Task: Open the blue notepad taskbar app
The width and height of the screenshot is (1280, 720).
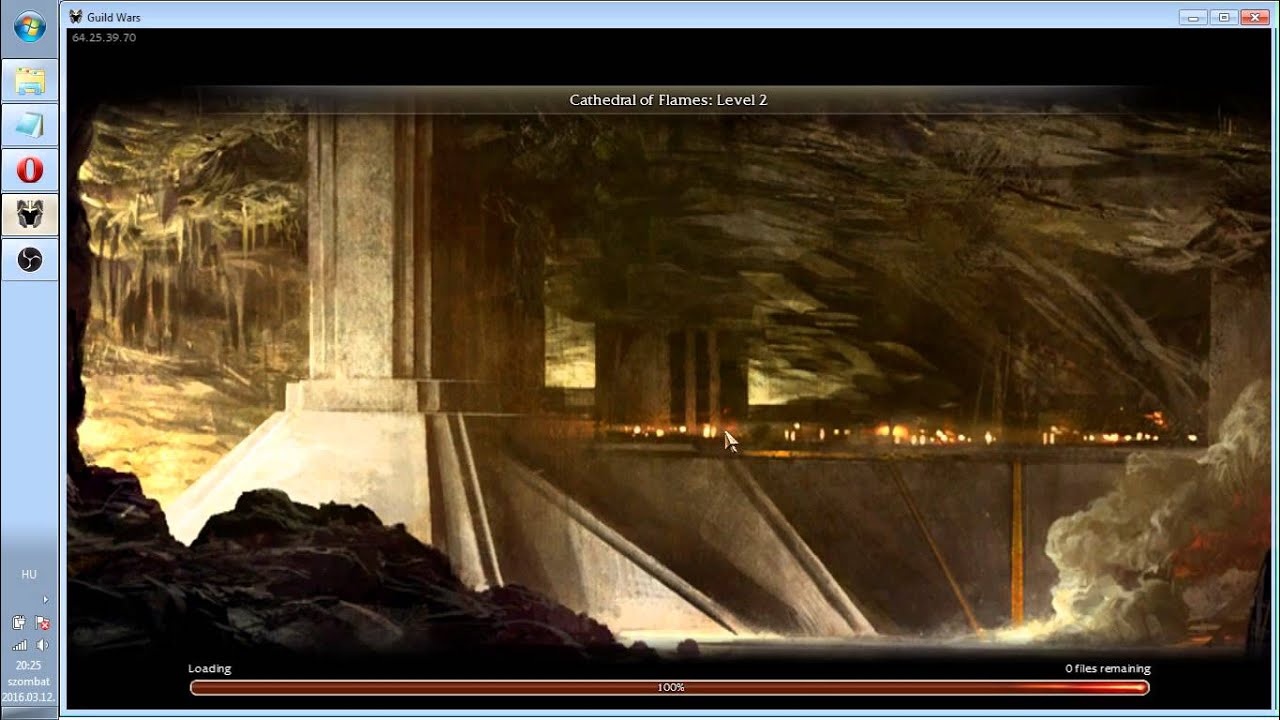Action: click(30, 126)
